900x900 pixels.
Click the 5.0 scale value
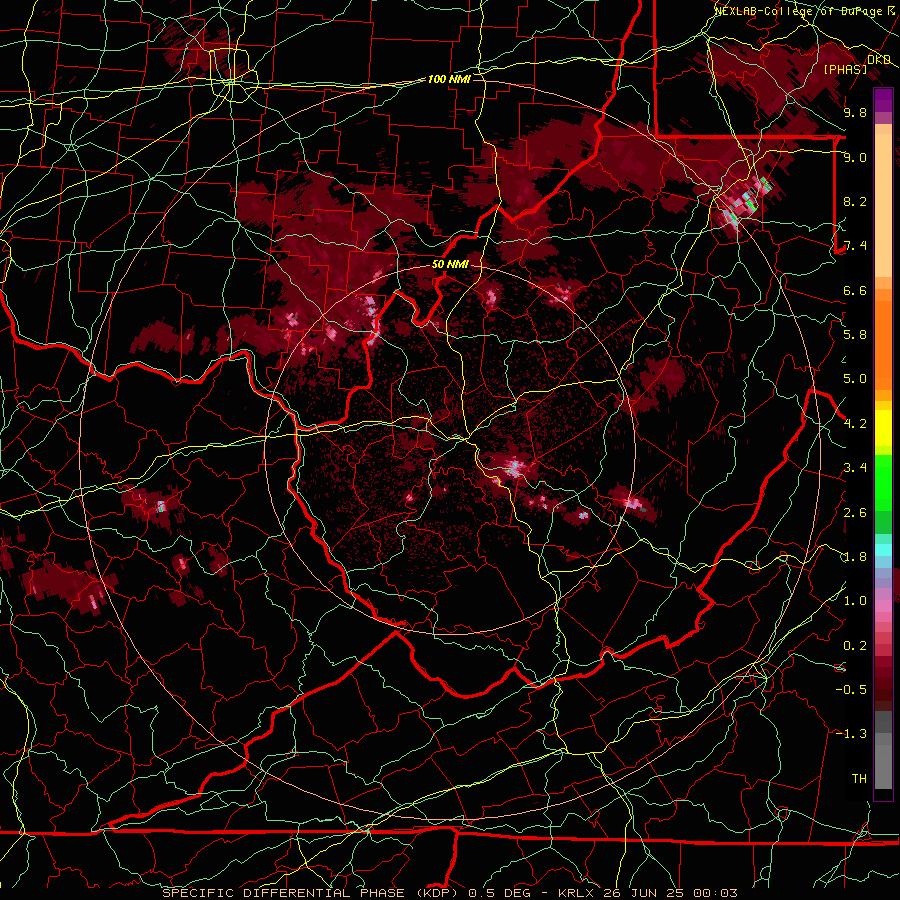point(855,379)
